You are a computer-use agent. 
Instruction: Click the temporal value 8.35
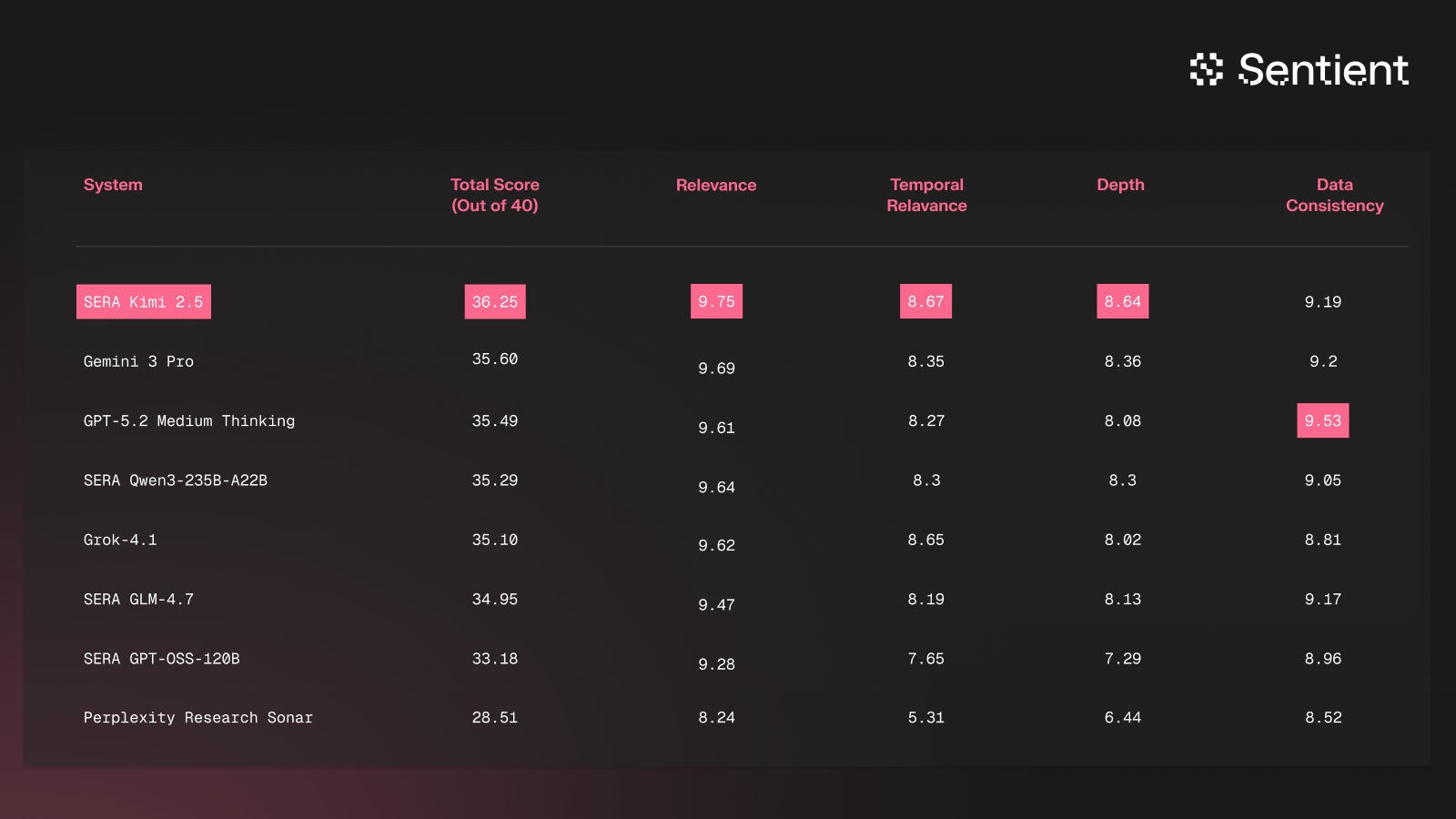pyautogui.click(x=925, y=361)
